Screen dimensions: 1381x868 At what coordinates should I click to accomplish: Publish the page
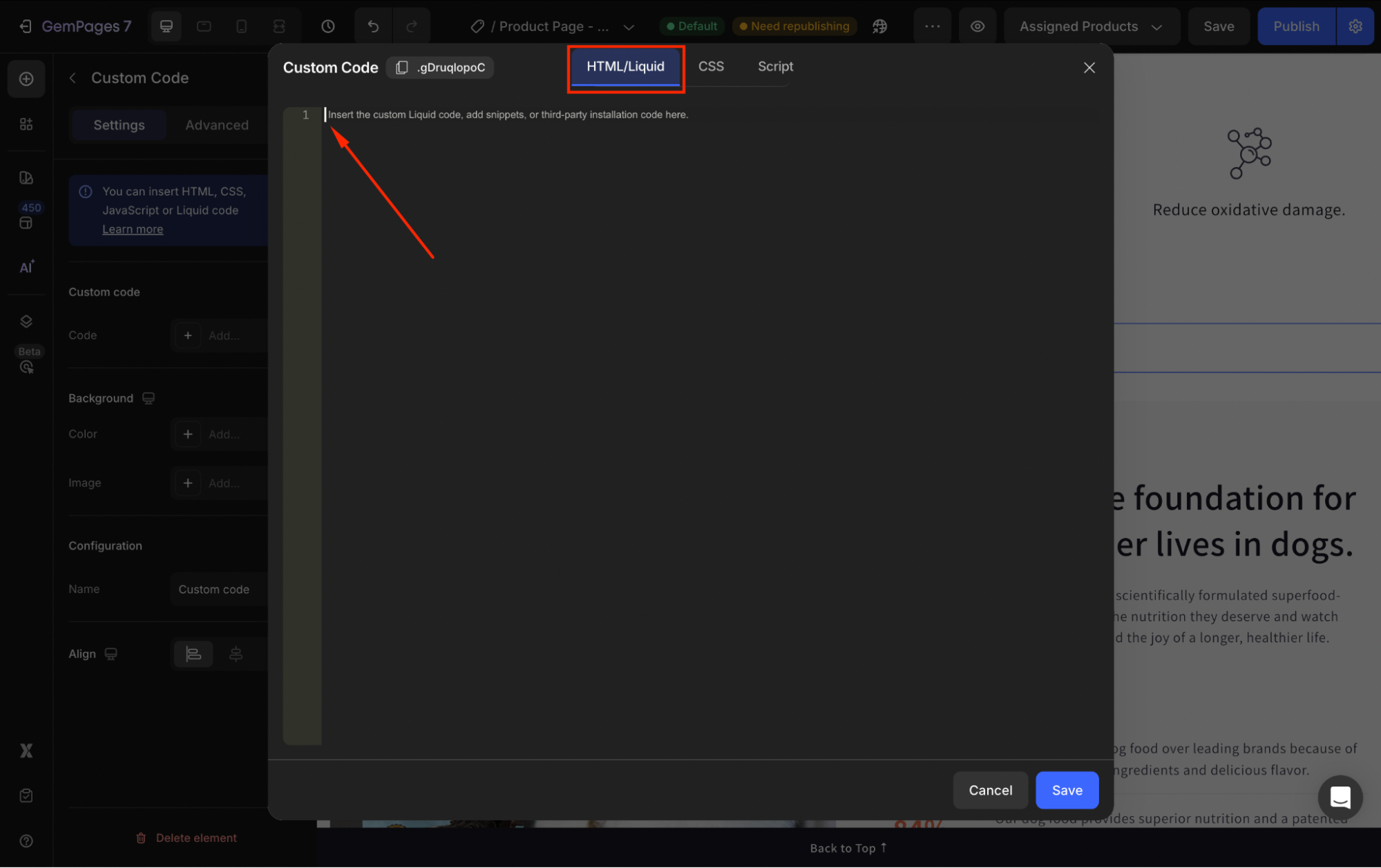tap(1295, 26)
